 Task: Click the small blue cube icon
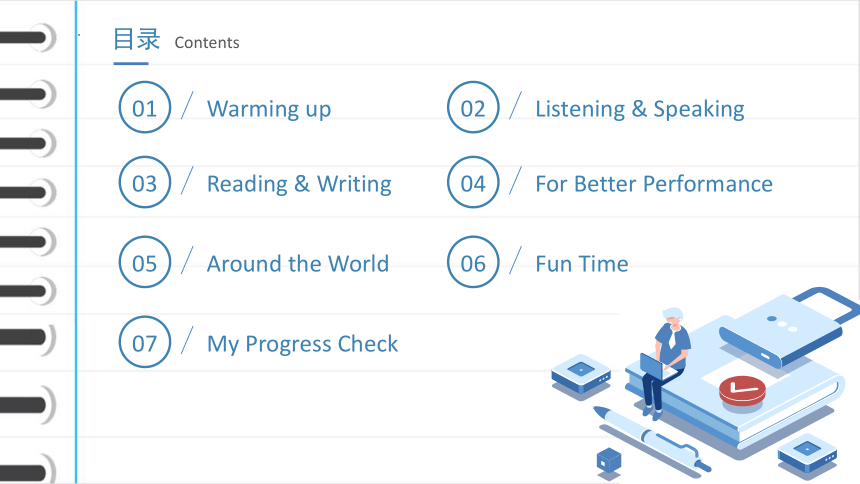(608, 460)
